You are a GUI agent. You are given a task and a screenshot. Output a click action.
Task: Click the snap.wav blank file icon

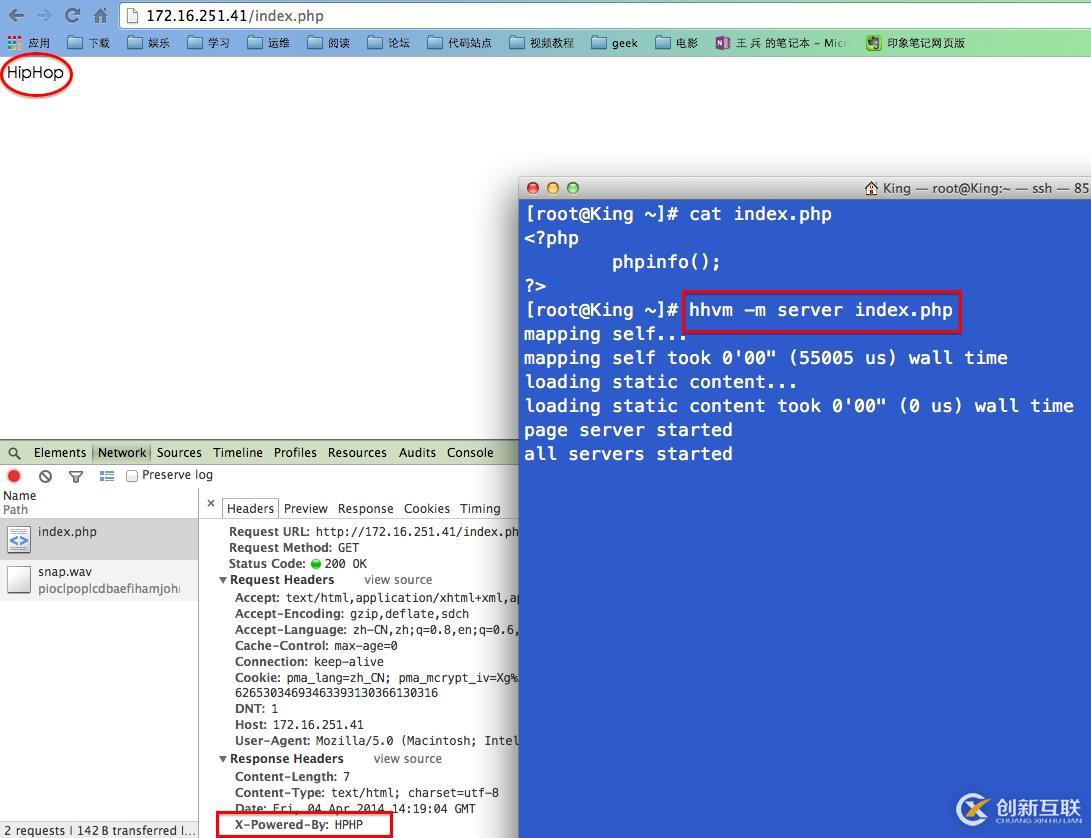tap(19, 580)
